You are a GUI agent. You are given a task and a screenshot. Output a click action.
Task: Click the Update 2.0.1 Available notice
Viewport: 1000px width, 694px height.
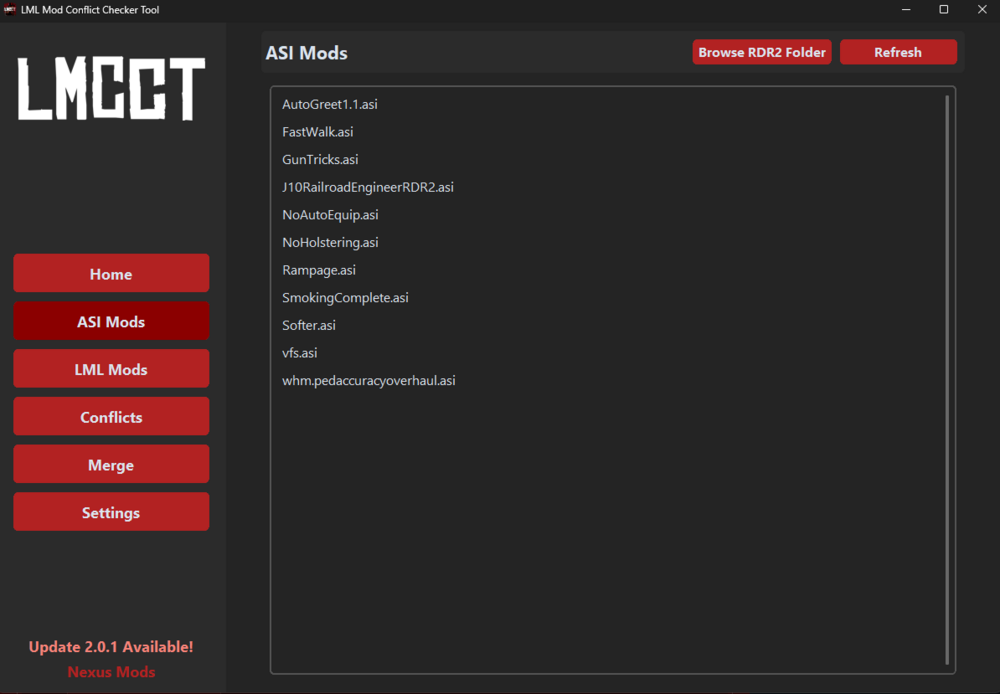point(111,647)
